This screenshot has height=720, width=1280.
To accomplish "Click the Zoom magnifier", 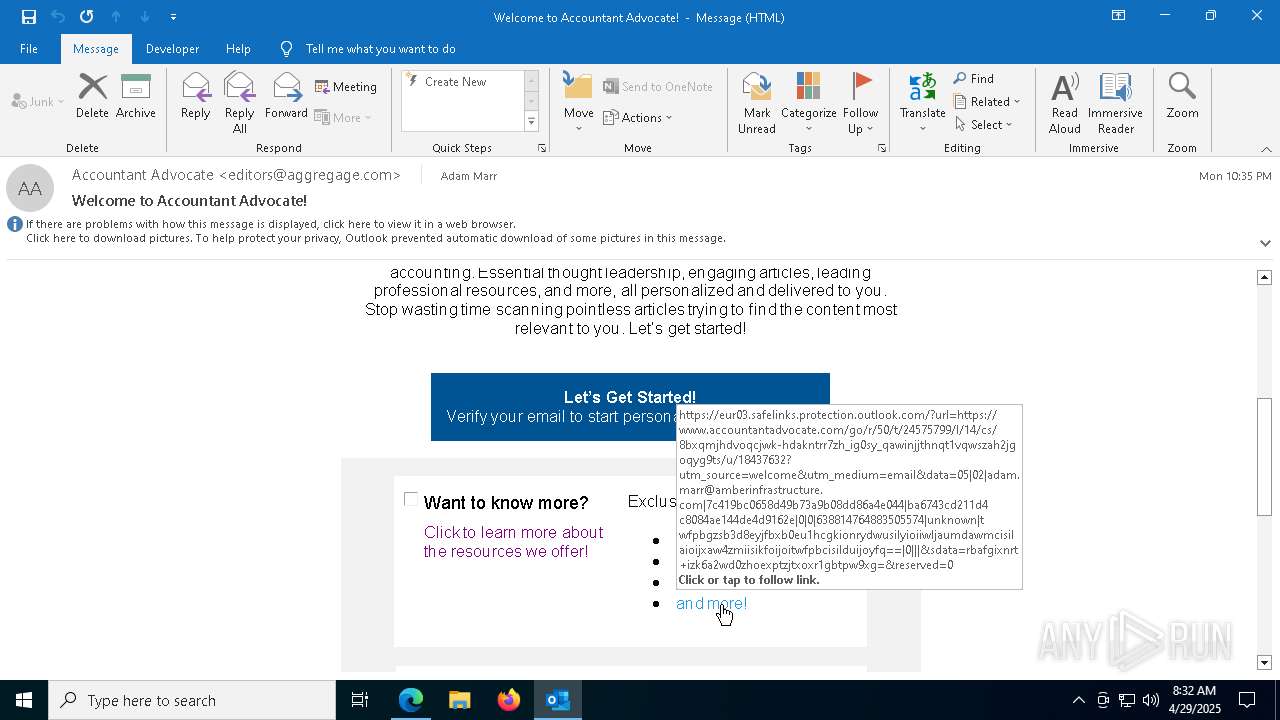I will tap(1182, 96).
